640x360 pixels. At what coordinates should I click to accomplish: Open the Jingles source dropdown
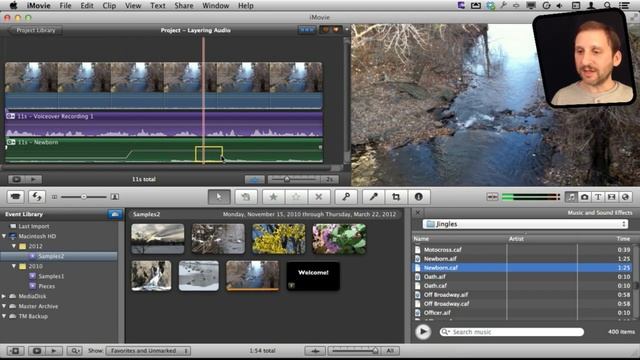coord(526,224)
